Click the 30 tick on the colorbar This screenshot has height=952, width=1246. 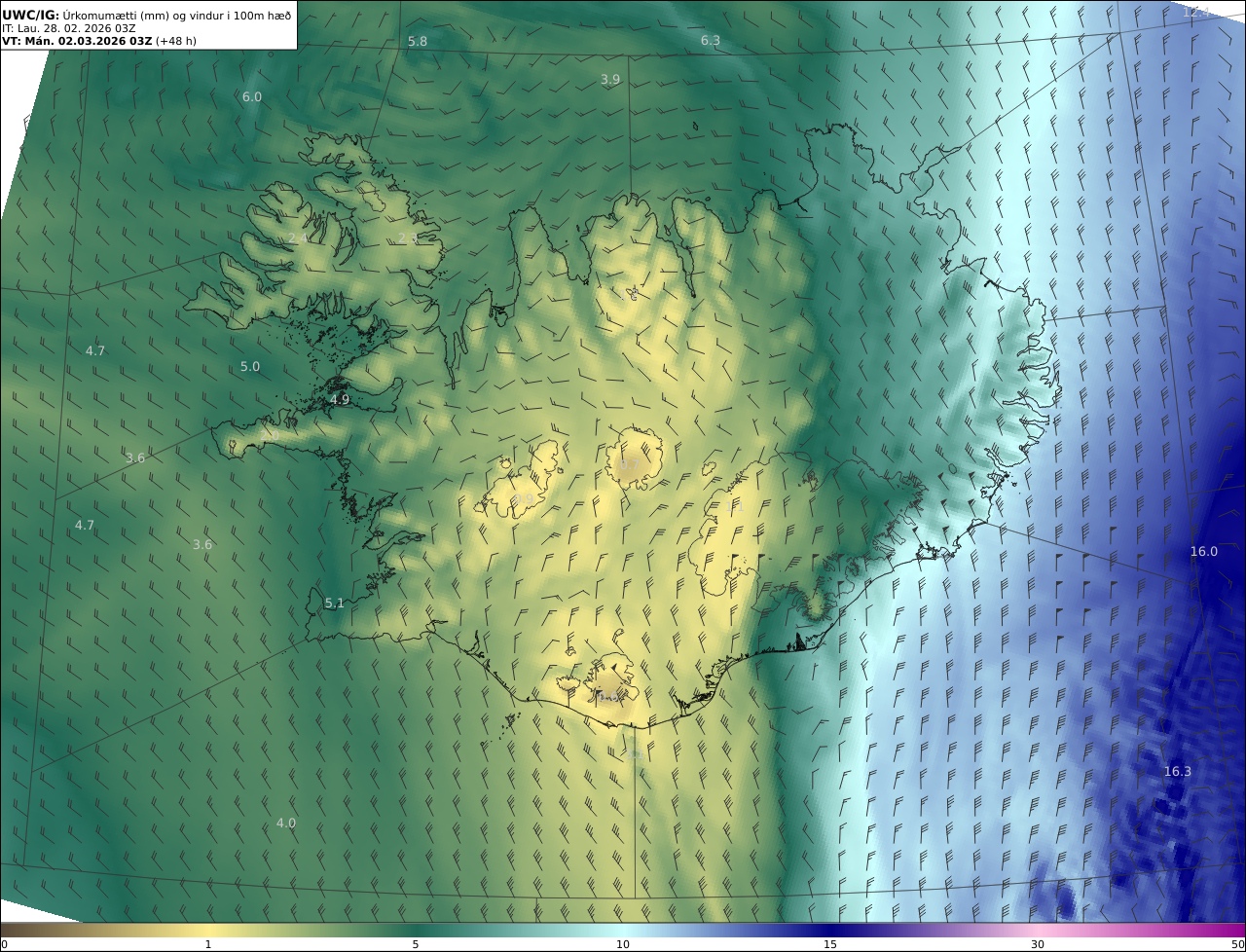tap(1038, 944)
